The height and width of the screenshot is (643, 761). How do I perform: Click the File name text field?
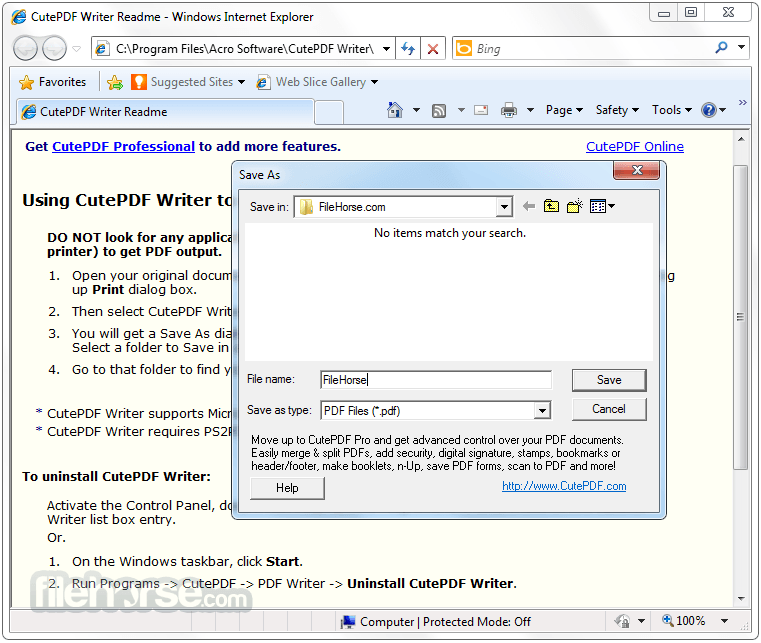coord(435,380)
